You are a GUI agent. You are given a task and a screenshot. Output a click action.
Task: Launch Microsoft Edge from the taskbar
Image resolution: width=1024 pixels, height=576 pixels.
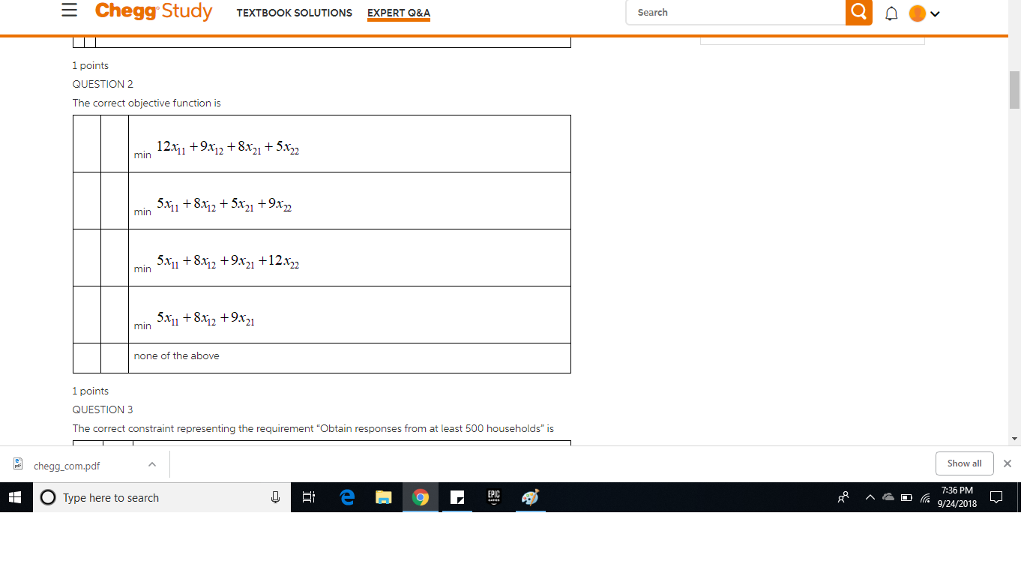(347, 497)
